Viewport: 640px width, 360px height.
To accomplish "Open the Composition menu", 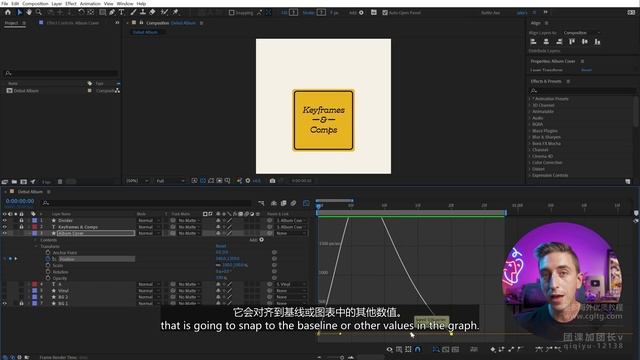I will tap(35, 3).
